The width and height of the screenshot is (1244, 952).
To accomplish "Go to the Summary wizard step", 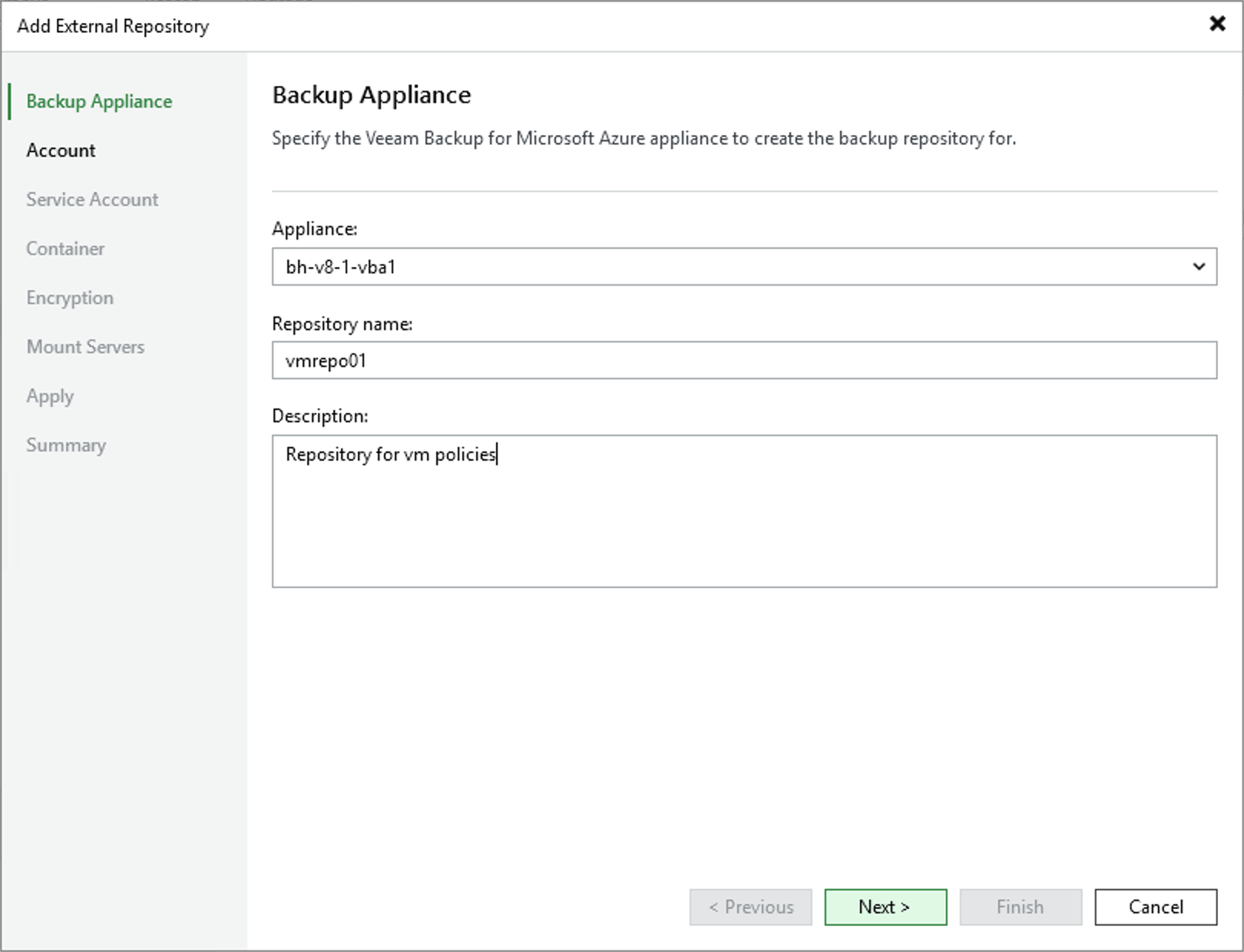I will pos(66,445).
